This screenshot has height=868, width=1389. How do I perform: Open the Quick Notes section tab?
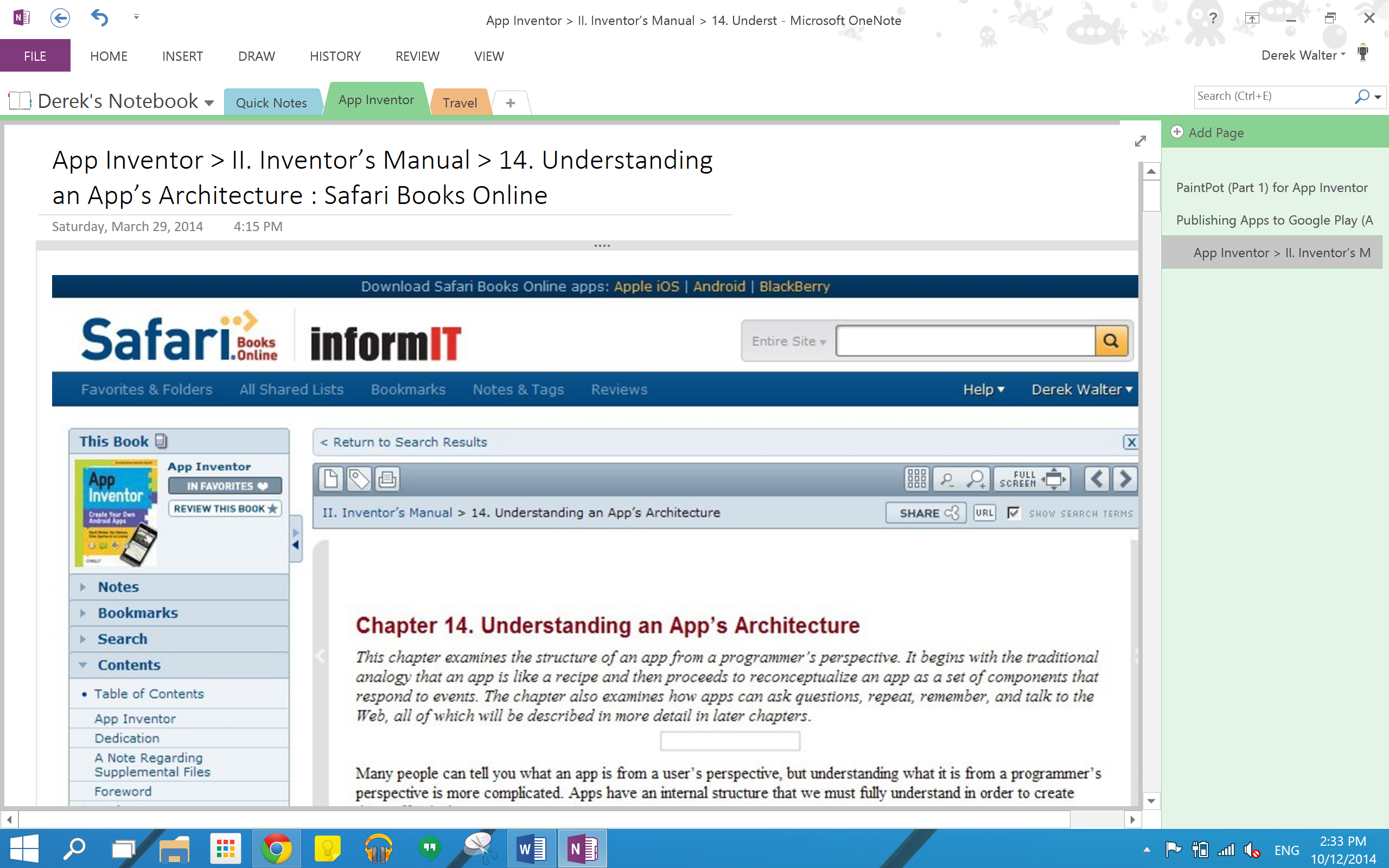(271, 103)
